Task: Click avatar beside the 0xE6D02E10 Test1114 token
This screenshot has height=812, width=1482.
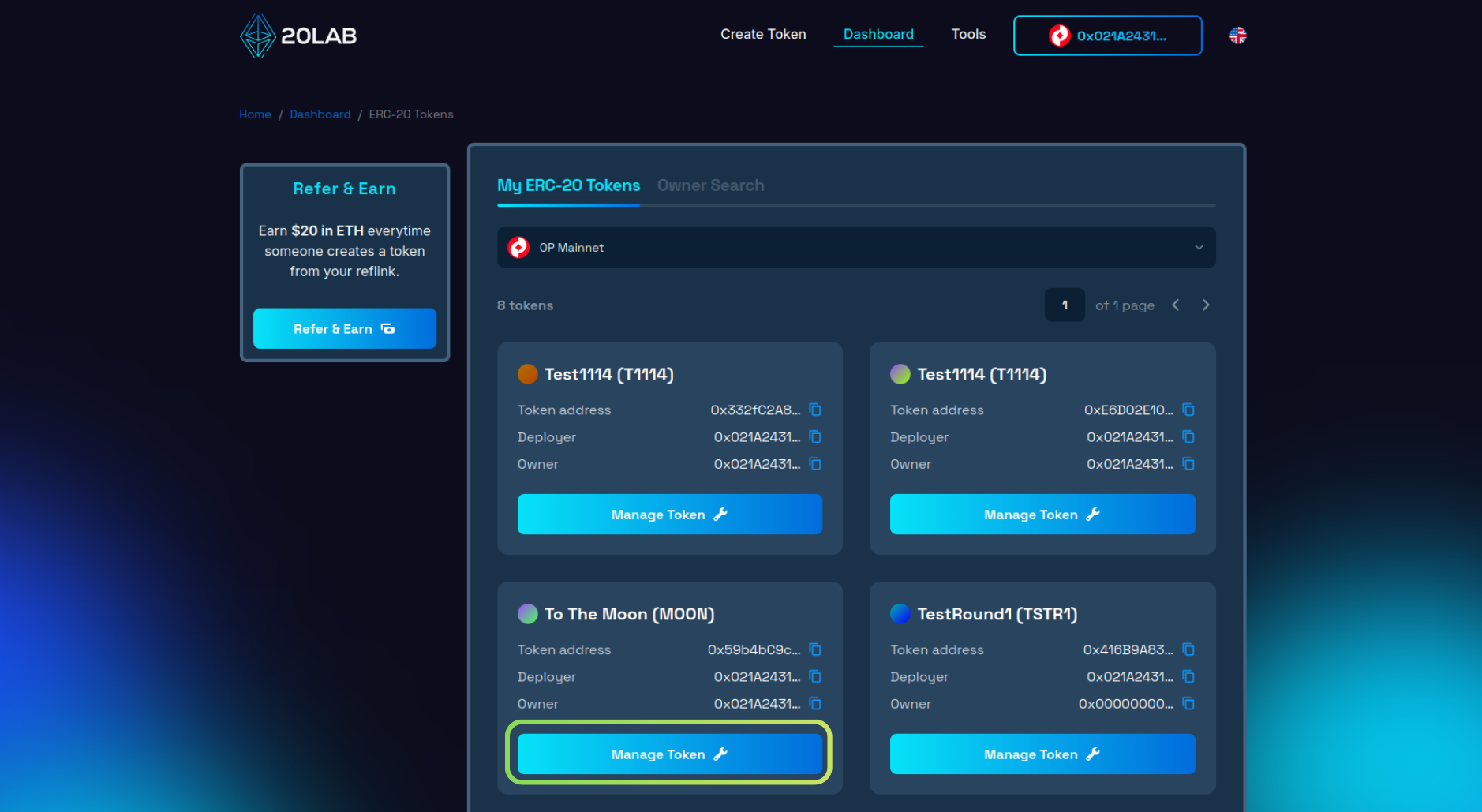Action: click(900, 374)
